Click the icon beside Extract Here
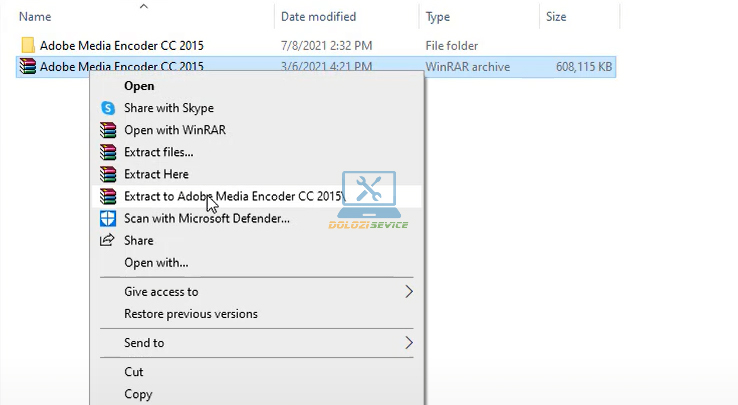Image resolution: width=738 pixels, height=405 pixels. pos(108,174)
